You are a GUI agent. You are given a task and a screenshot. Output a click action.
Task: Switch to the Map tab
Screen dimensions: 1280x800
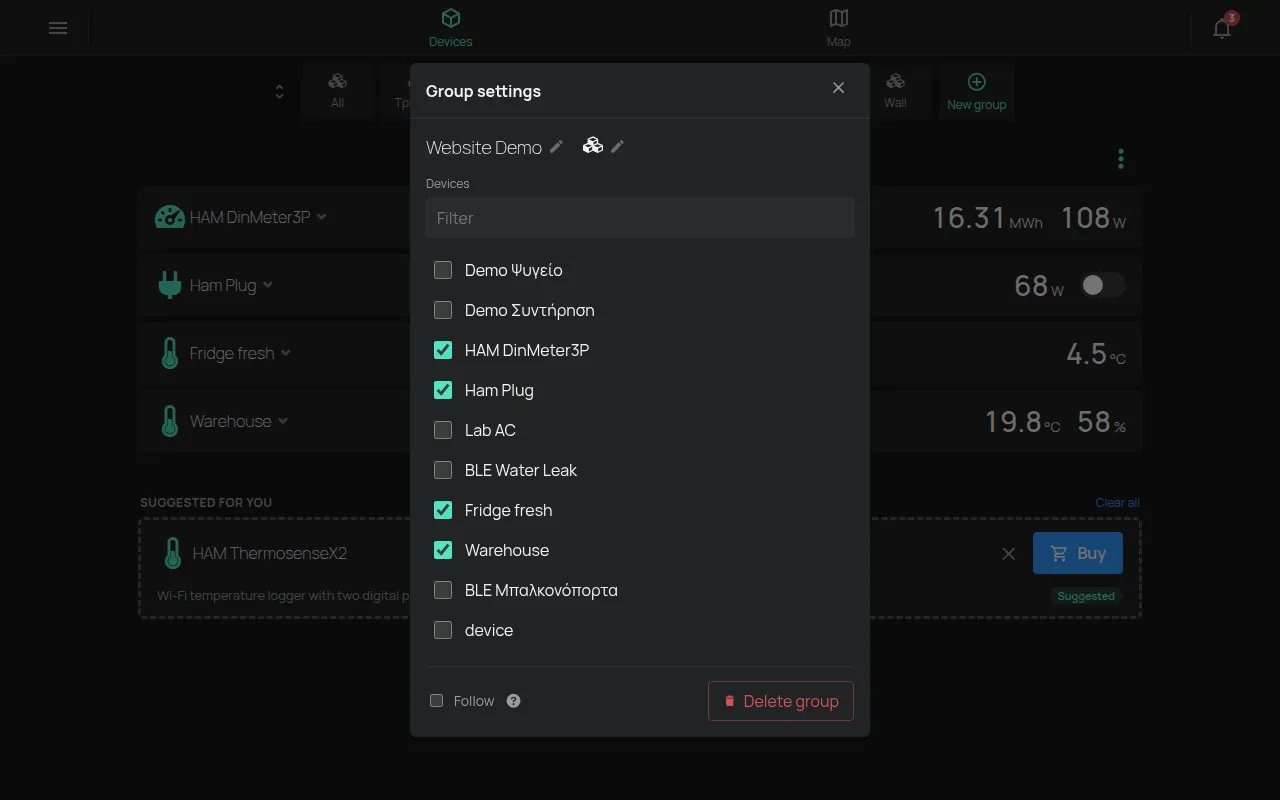838,28
